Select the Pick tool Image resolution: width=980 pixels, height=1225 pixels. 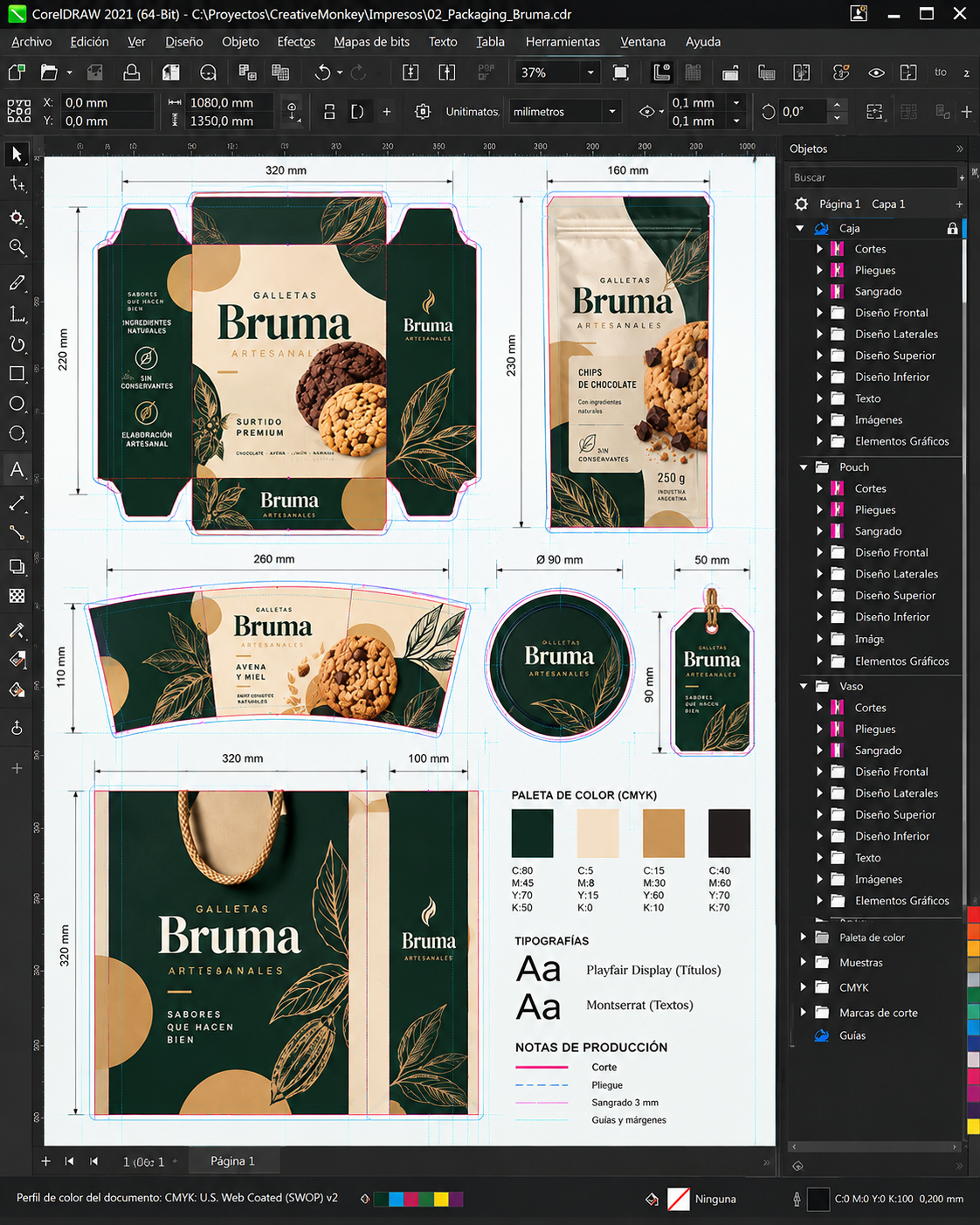[x=17, y=155]
